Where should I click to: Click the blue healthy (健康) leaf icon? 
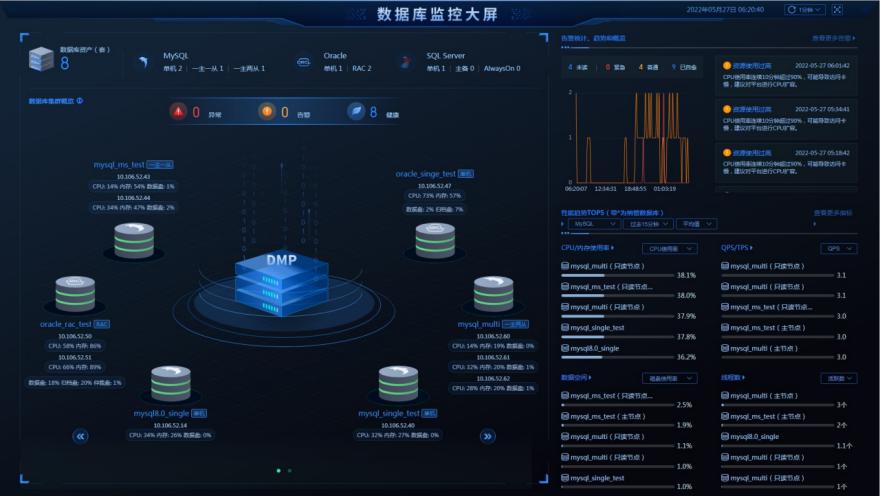point(355,112)
